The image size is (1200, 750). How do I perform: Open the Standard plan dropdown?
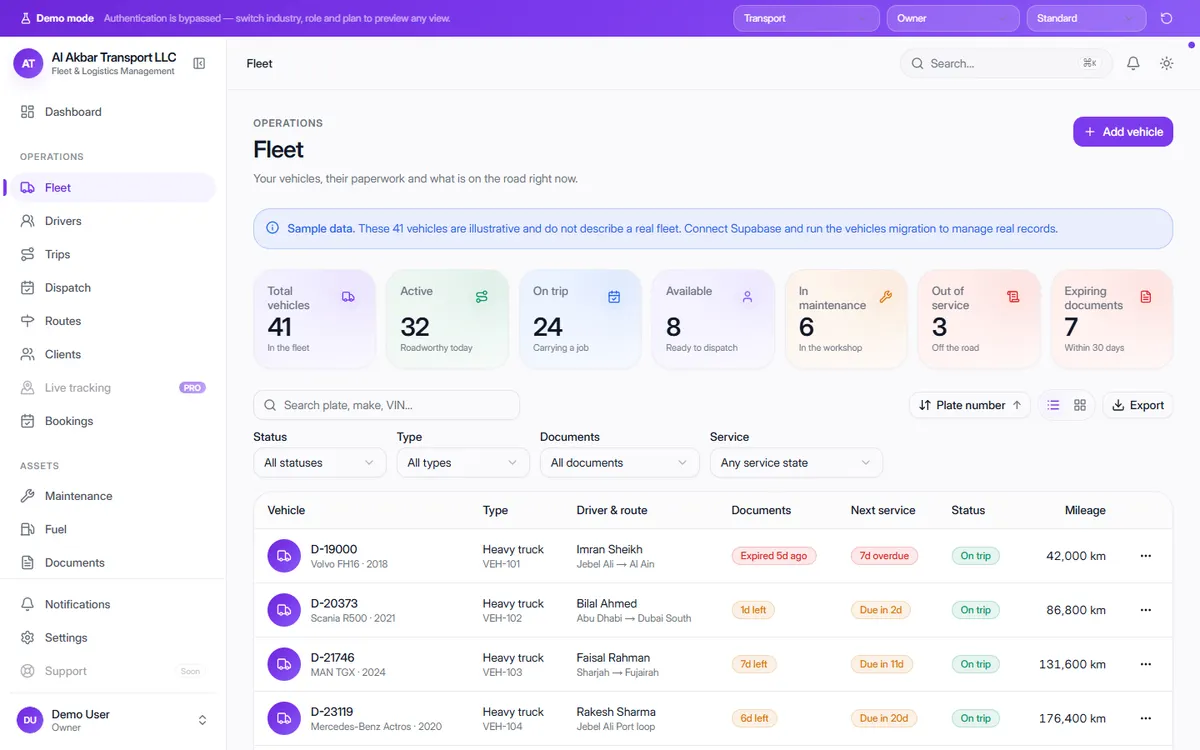(1086, 18)
